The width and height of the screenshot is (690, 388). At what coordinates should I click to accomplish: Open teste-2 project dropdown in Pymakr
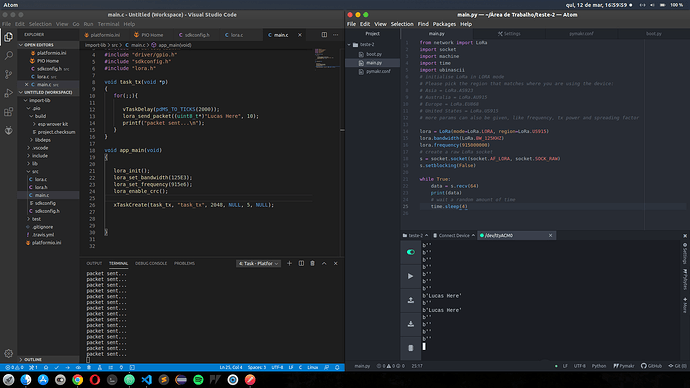tap(415, 235)
